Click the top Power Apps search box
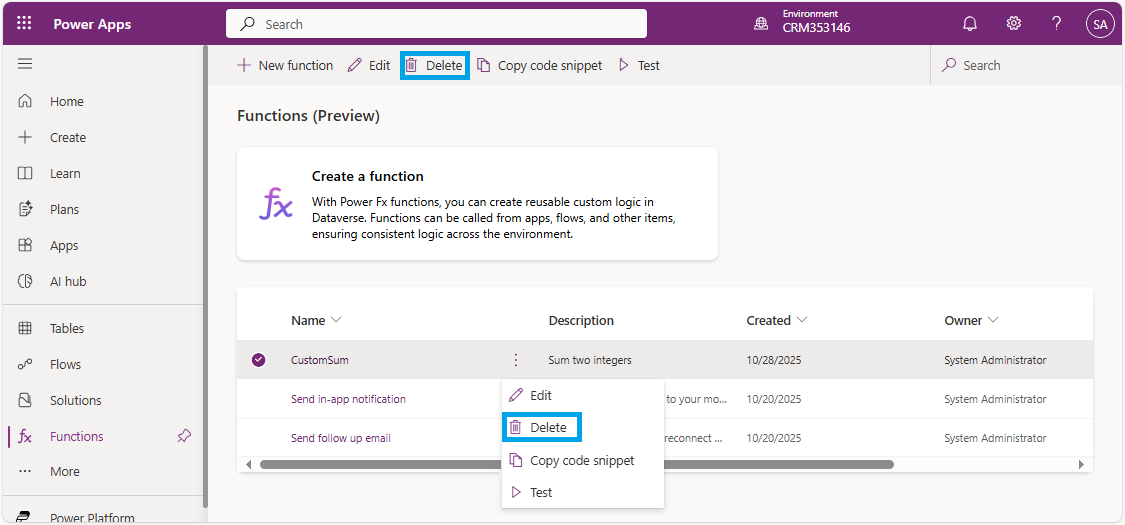Image resolution: width=1125 pixels, height=525 pixels. 436,24
